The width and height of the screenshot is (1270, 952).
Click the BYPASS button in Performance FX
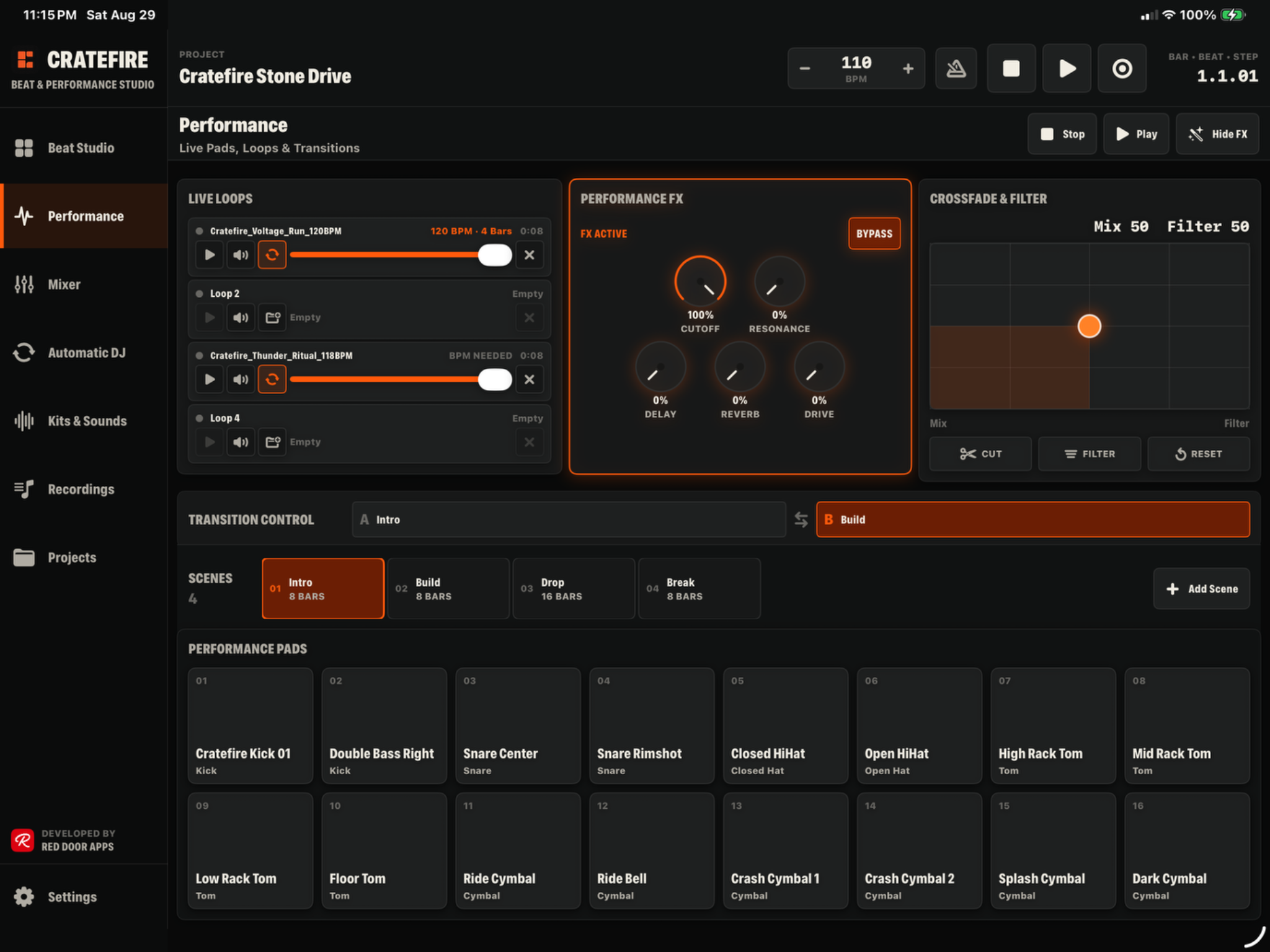point(874,234)
